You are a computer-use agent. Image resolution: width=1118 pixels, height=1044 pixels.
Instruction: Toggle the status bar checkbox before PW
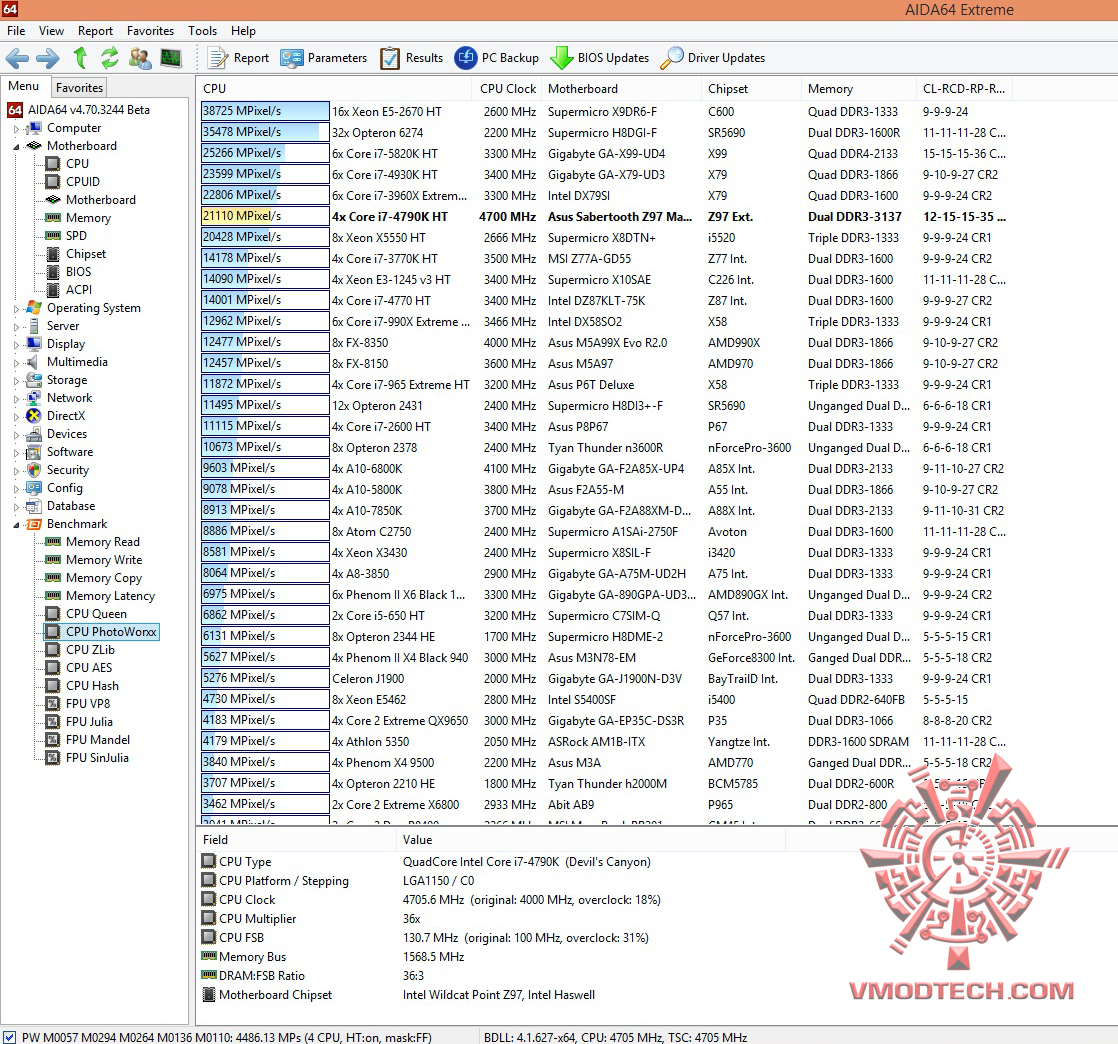[9, 1037]
